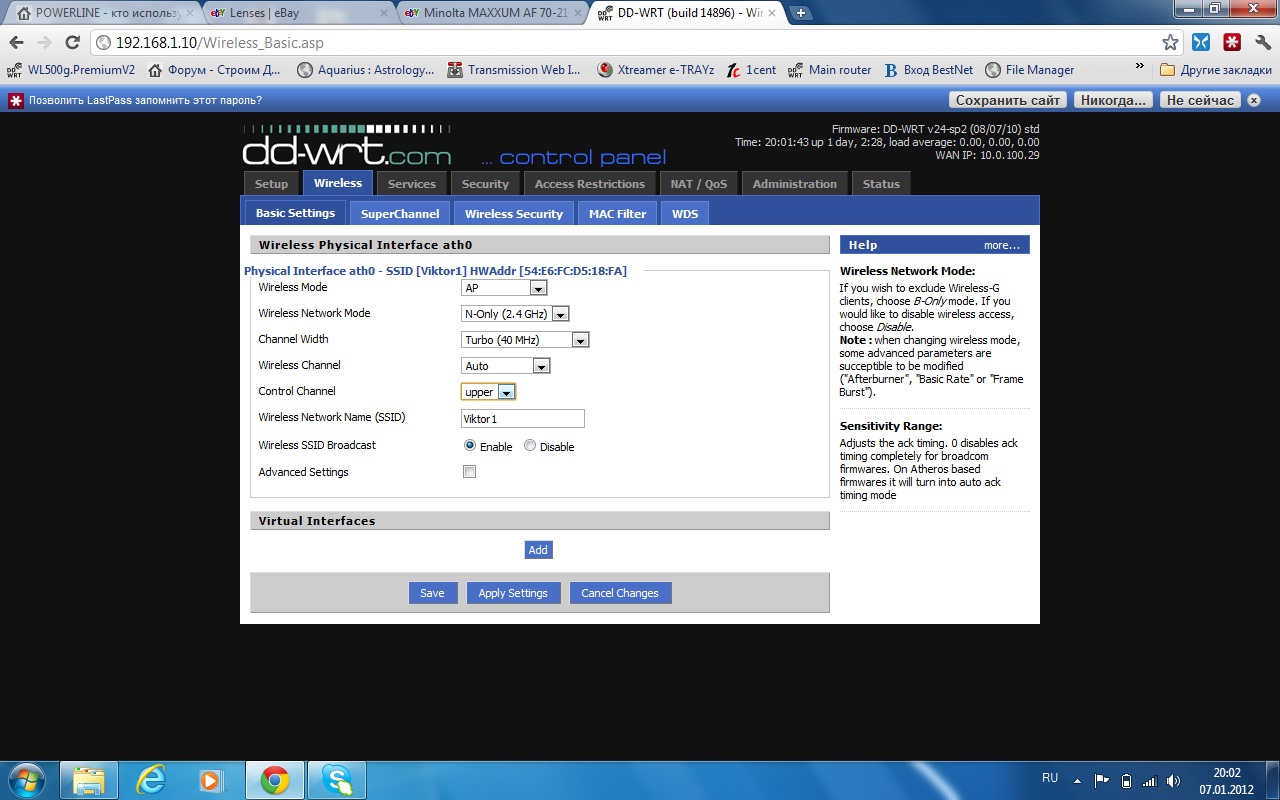Go back with the browser back arrow
Image resolution: width=1280 pixels, height=800 pixels.
tap(16, 43)
